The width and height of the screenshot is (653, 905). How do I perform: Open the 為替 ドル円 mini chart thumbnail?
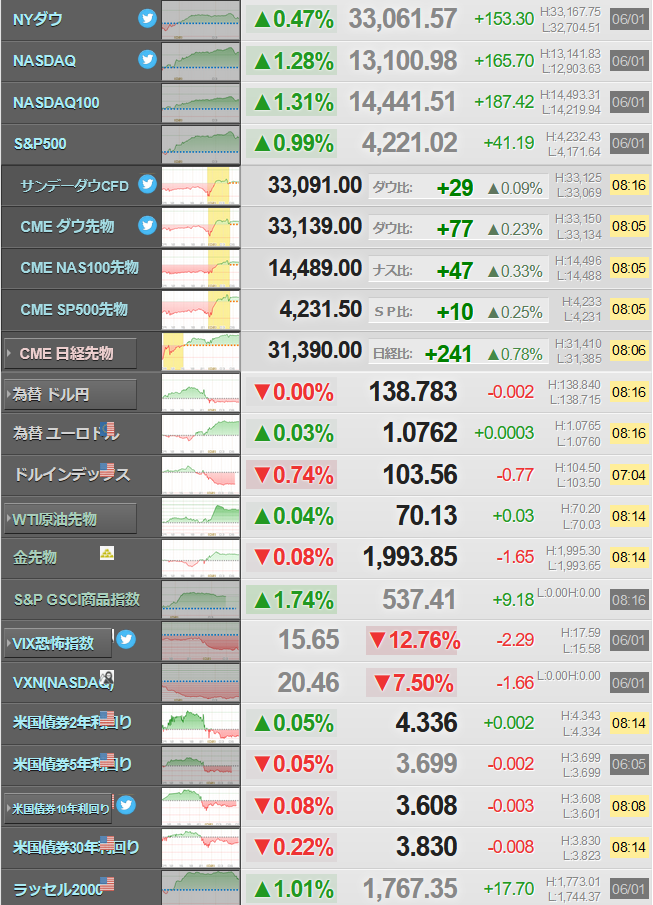coord(200,392)
